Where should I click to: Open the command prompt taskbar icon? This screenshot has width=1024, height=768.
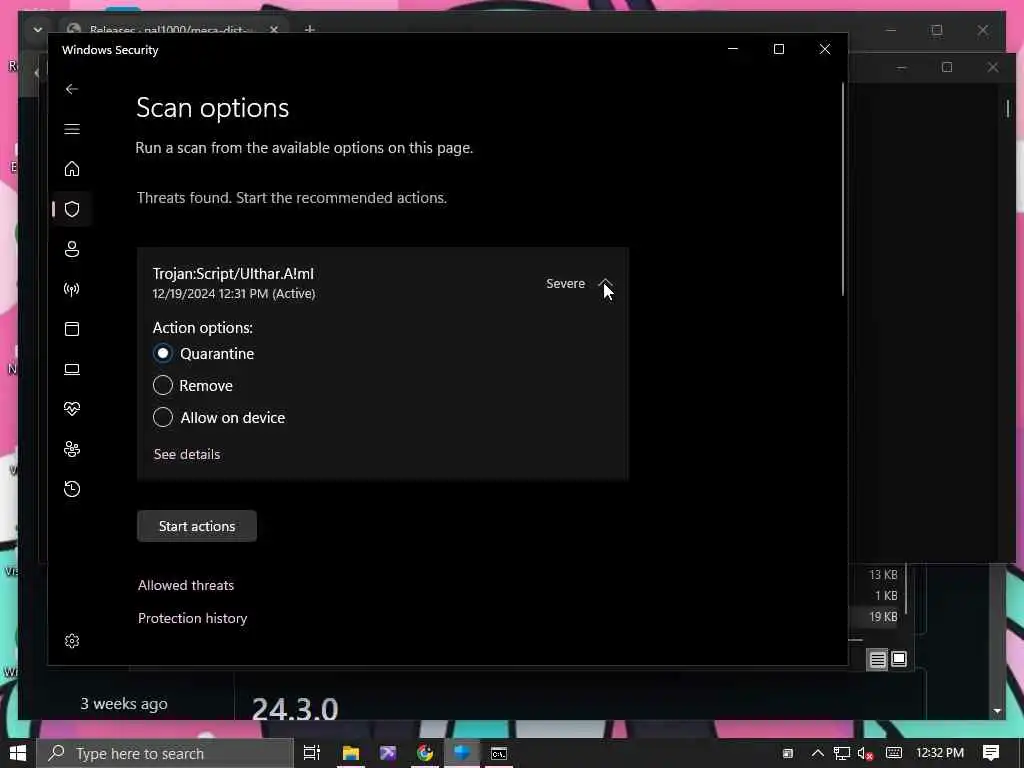click(x=499, y=753)
